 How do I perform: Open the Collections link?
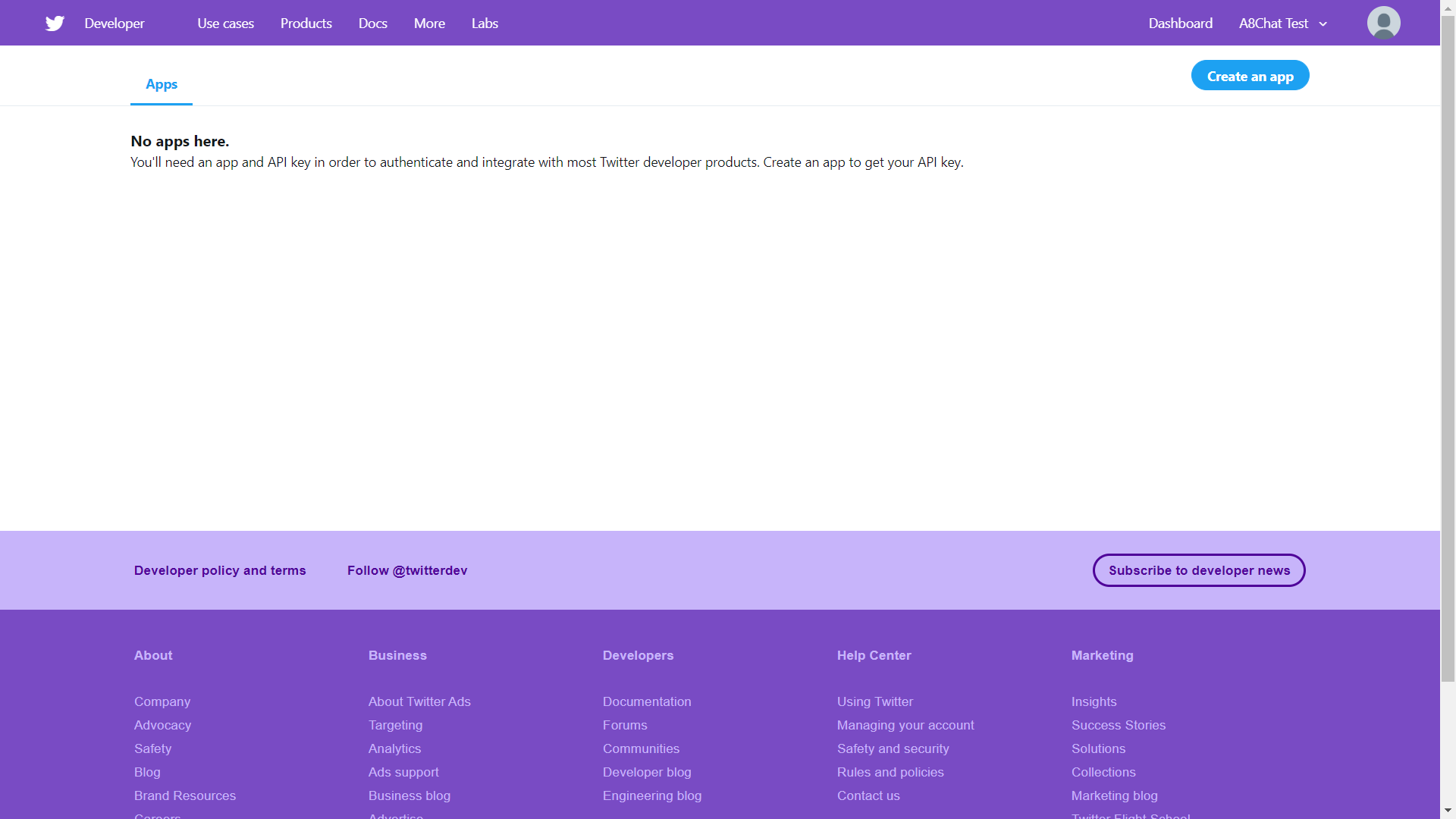(1103, 772)
